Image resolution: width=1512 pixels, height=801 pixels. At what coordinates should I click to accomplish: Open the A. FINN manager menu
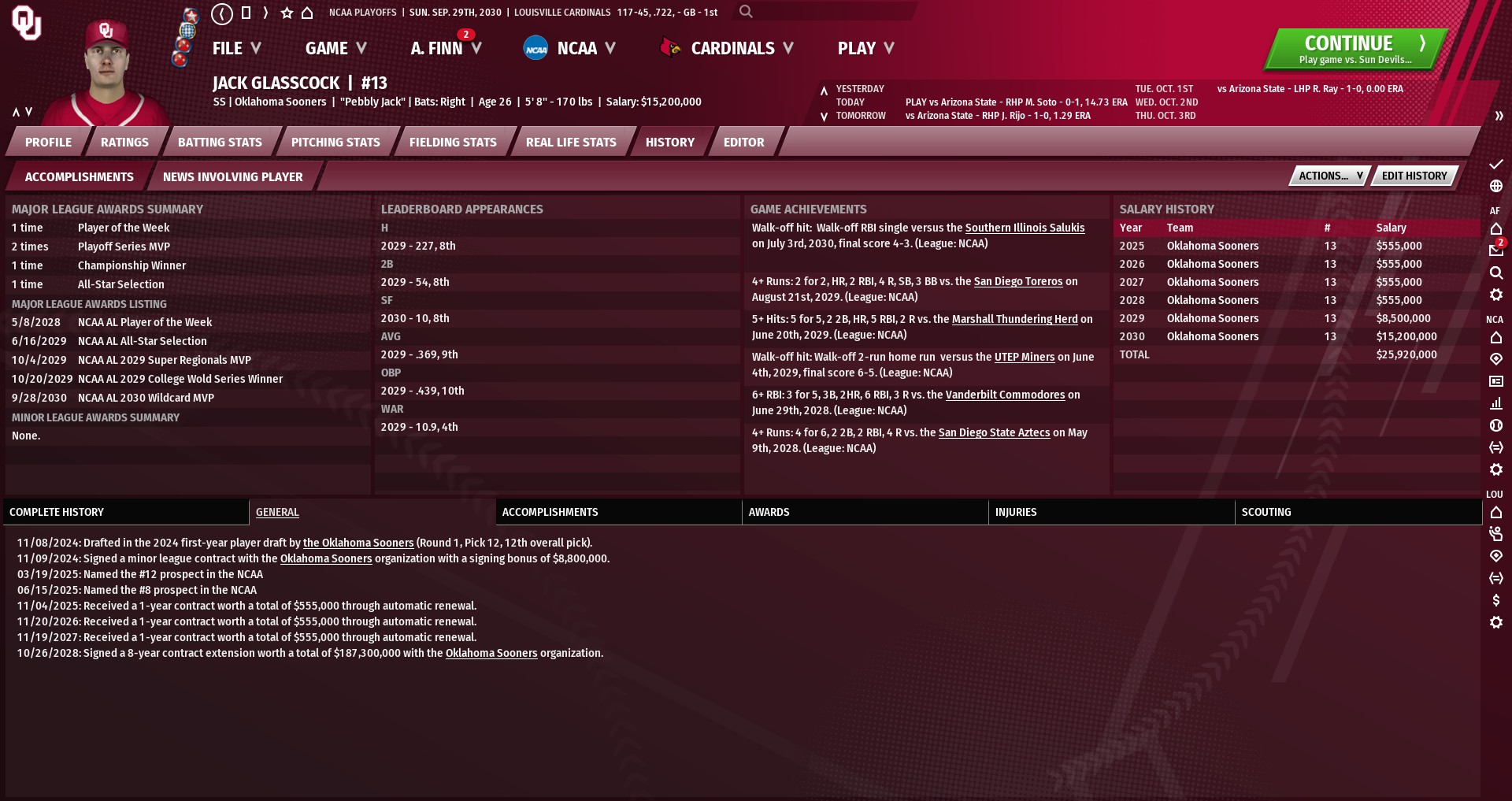(x=446, y=49)
